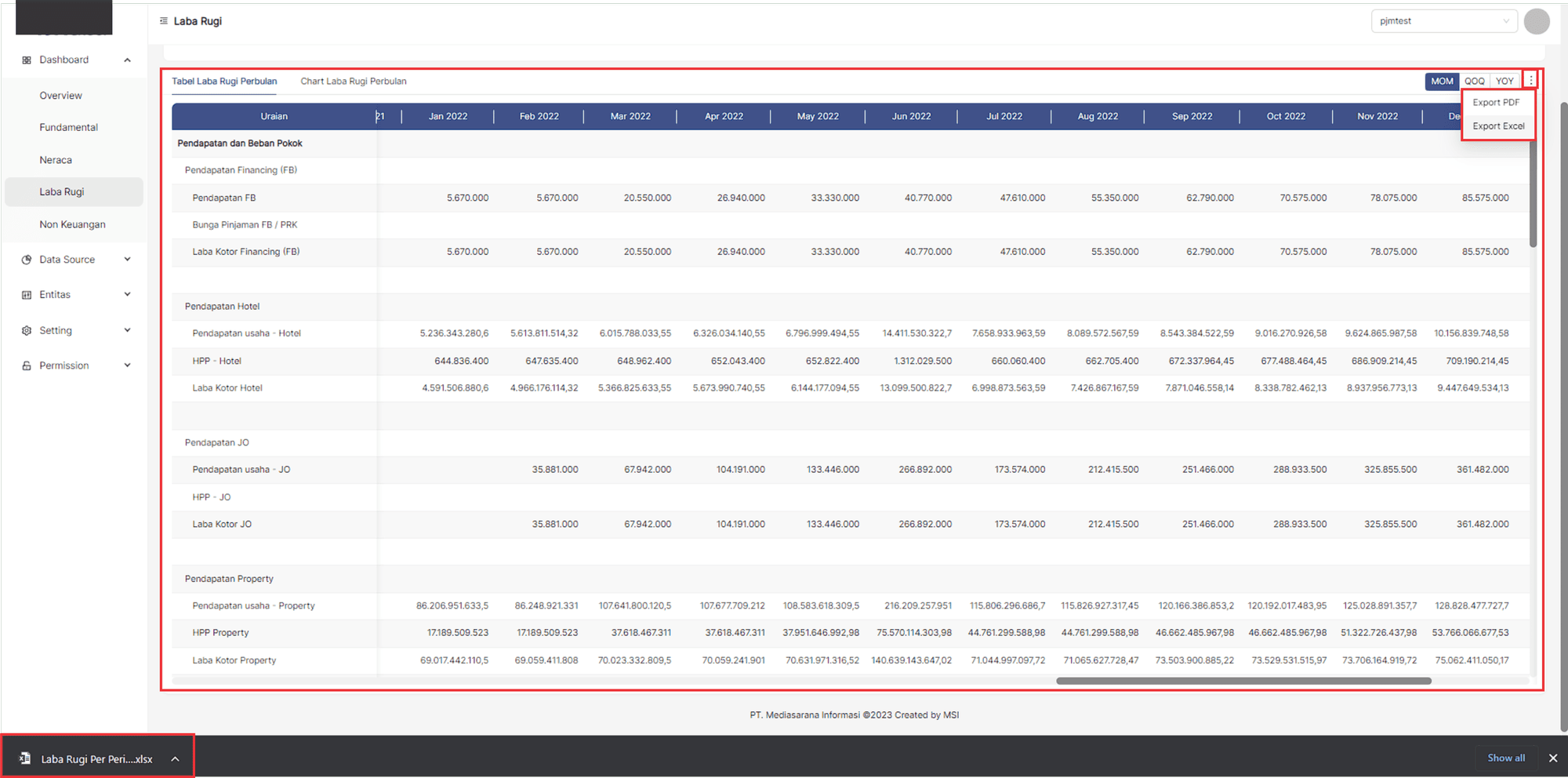Click the Dashboard grid icon in sidebar
The height and width of the screenshot is (778, 1568).
(x=27, y=60)
